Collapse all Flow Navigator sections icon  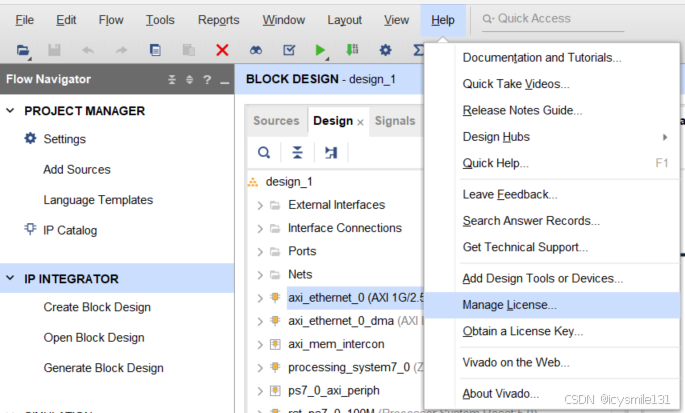tap(172, 80)
